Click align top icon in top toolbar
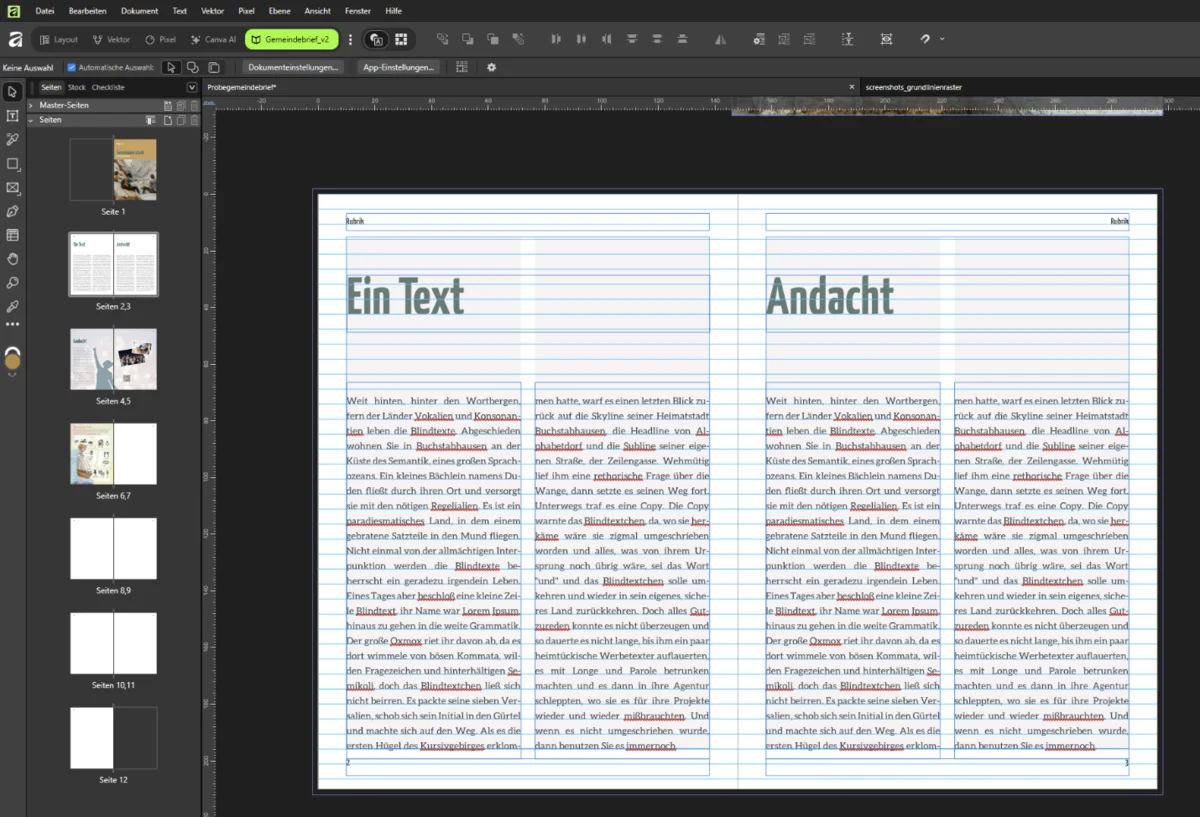The image size is (1200, 817). pyautogui.click(x=632, y=39)
